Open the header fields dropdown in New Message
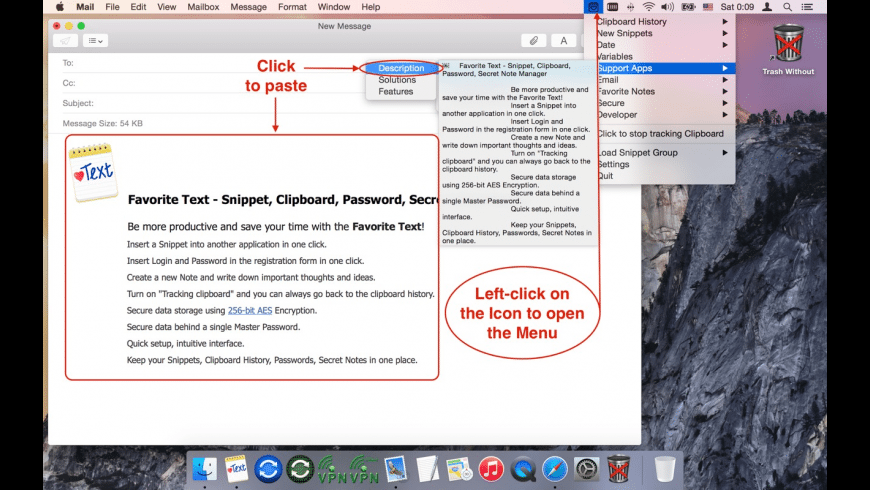Screen dimensions: 870x490 pyautogui.click(x=95, y=41)
